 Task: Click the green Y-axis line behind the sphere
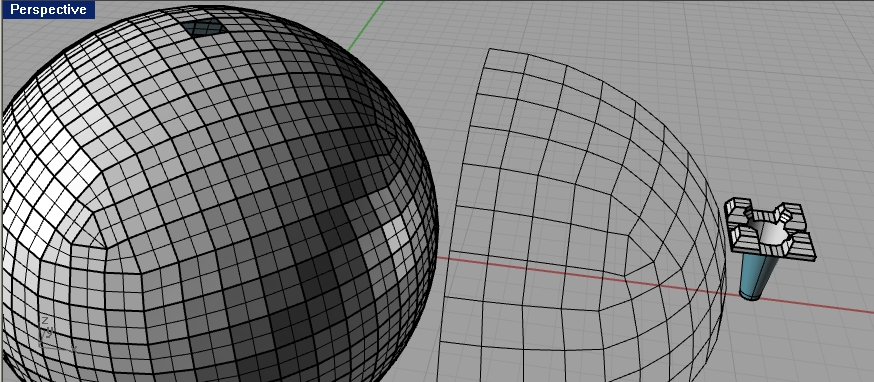(x=366, y=26)
